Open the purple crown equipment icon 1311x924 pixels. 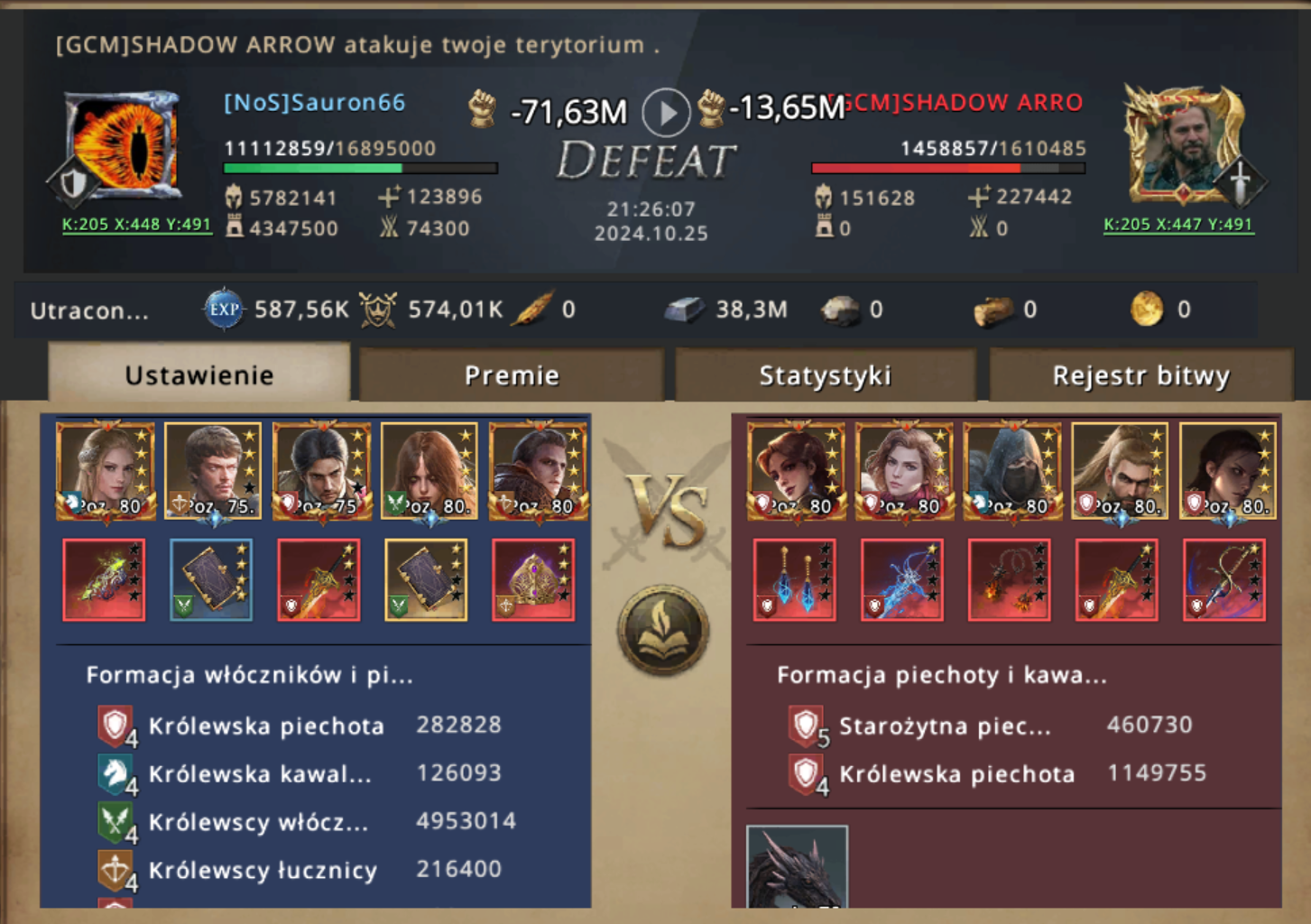tap(533, 580)
